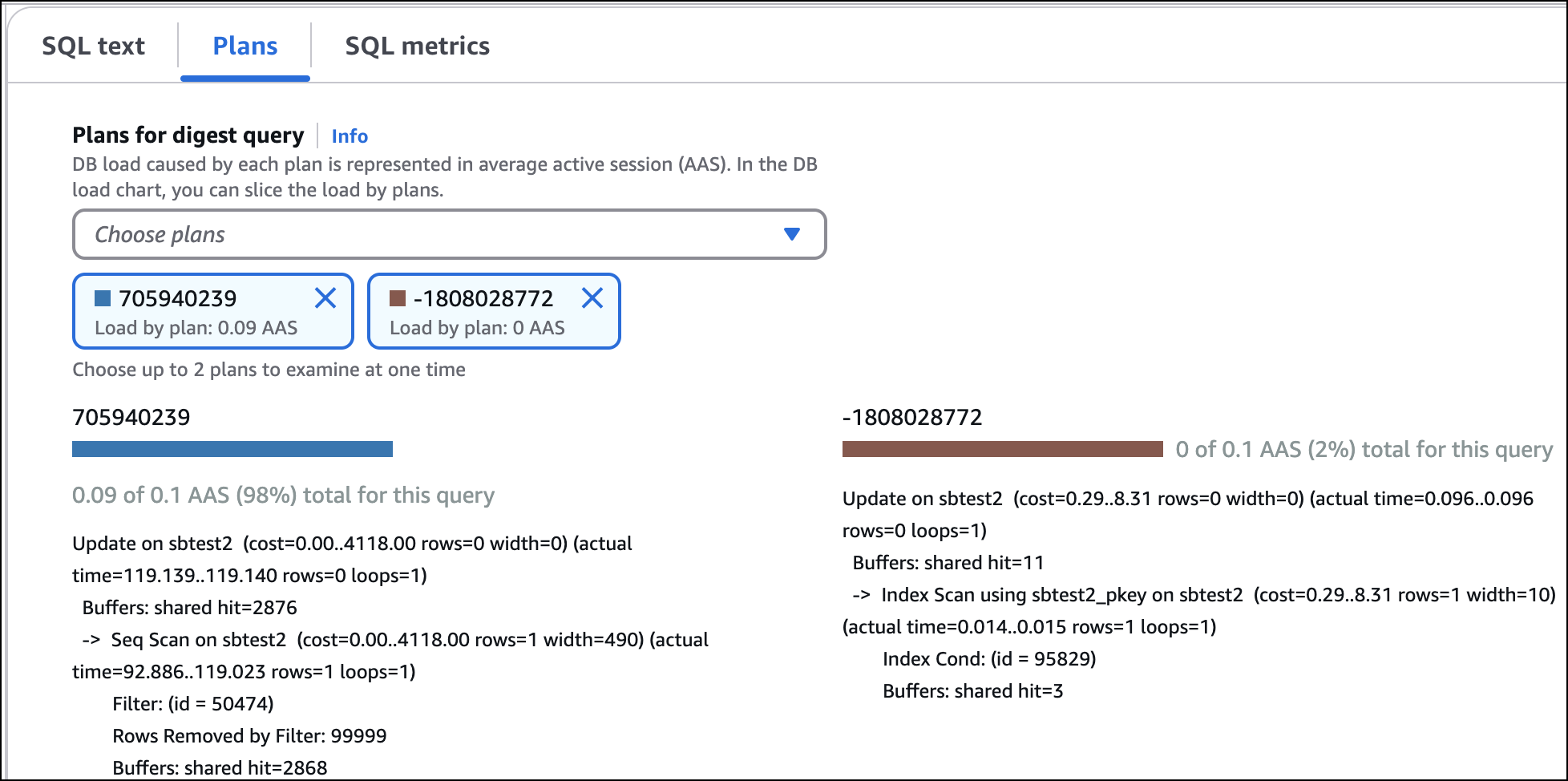Click the blue square in the 705940239 chip
The image size is (1568, 781).
point(103,298)
